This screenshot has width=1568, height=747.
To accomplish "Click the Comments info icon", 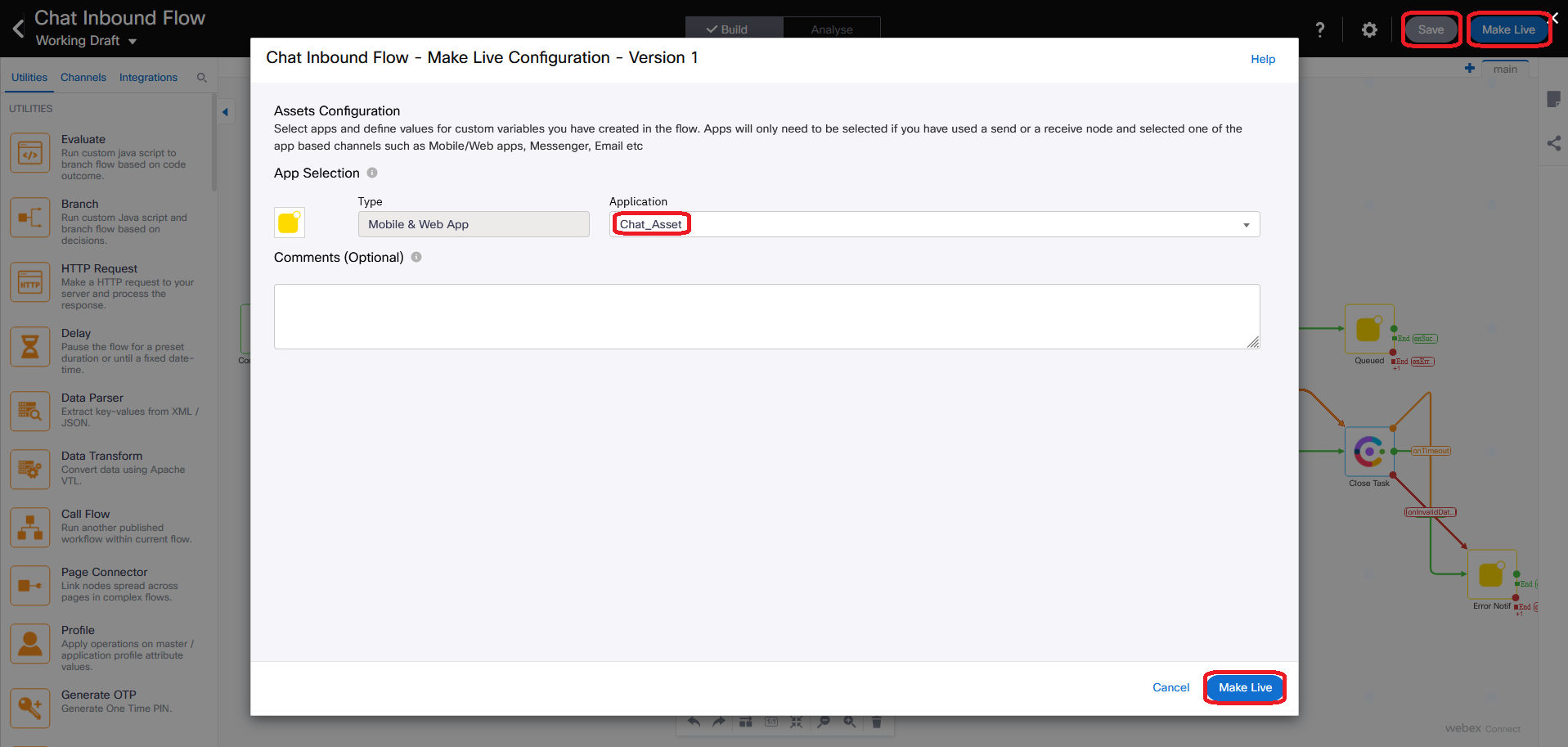I will pyautogui.click(x=416, y=257).
